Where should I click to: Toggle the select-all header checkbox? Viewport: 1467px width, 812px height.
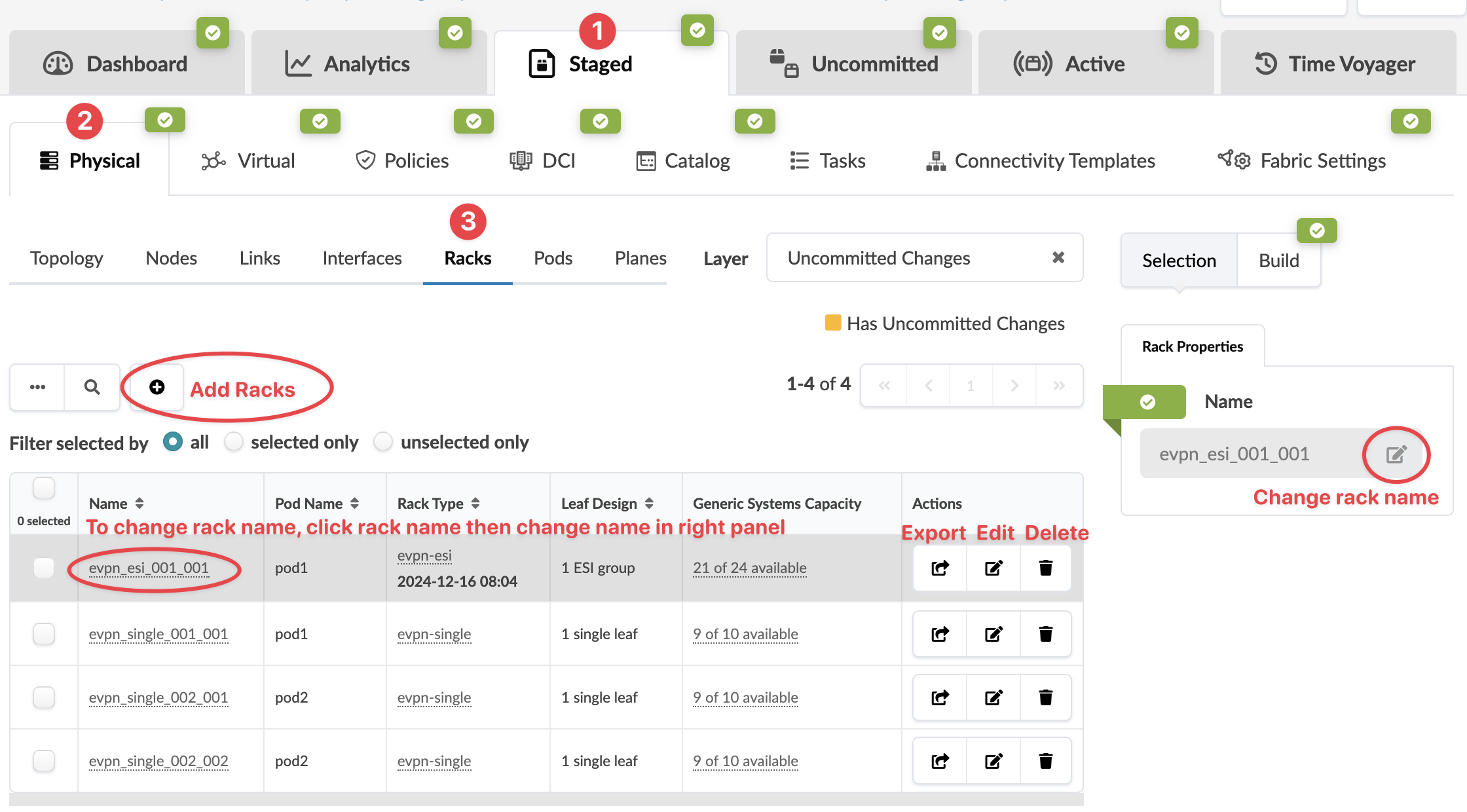(x=44, y=488)
